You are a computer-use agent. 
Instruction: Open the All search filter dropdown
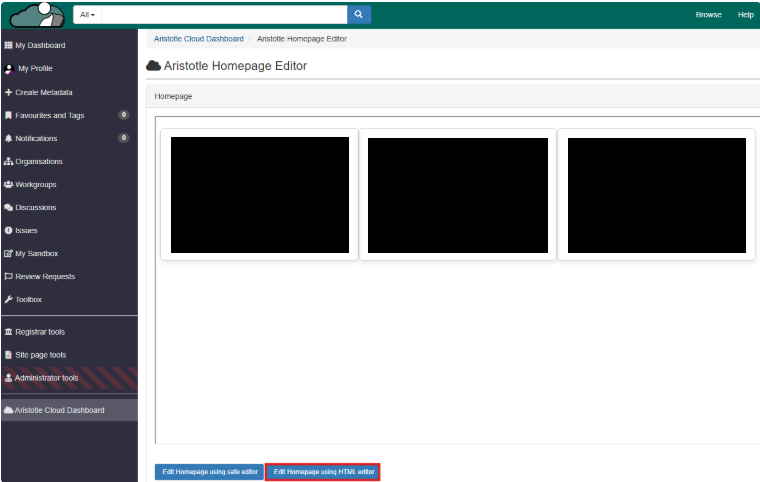click(87, 14)
